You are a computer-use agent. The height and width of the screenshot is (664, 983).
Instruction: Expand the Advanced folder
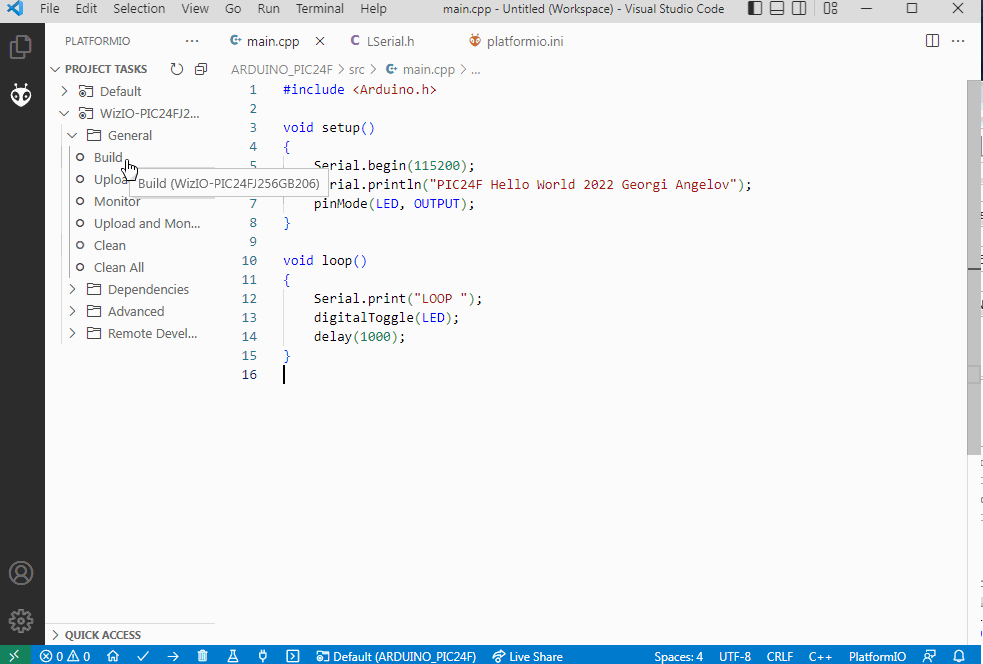tap(72, 311)
